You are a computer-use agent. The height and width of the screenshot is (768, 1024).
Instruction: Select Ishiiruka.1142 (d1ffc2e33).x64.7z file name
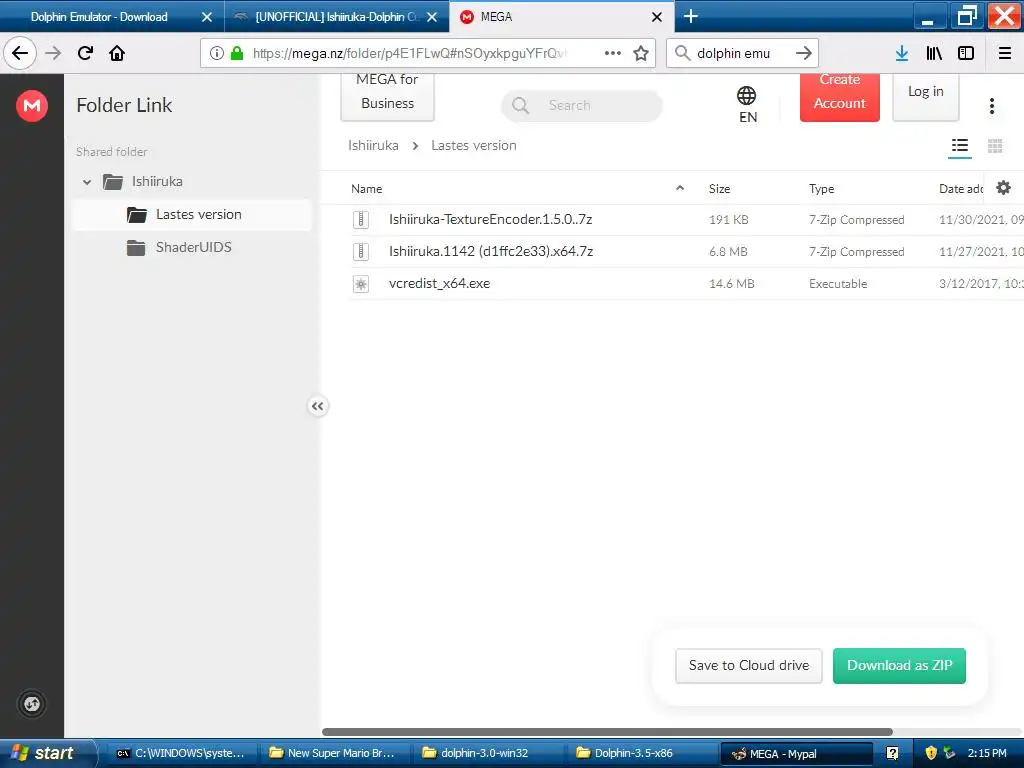tap(490, 251)
